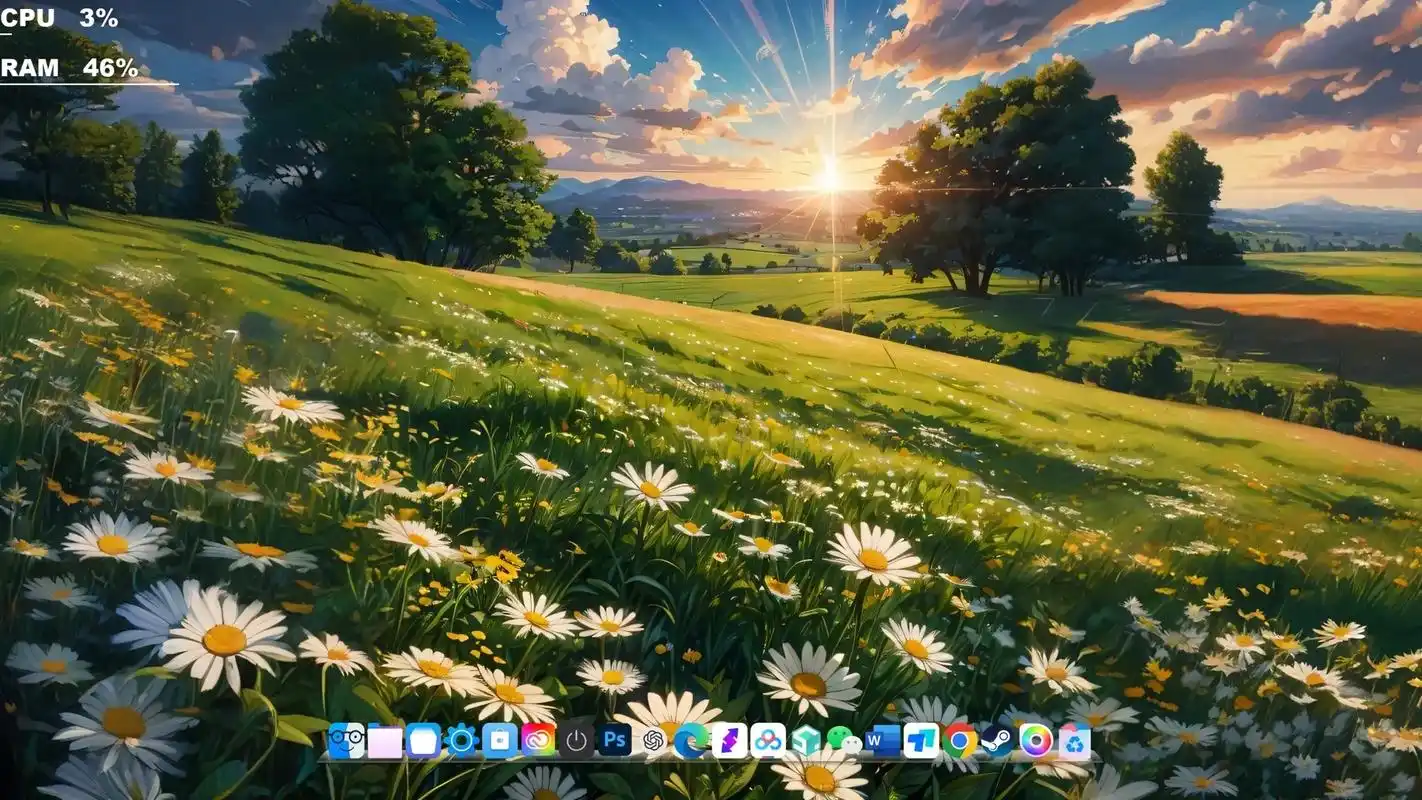
Task: Launch Microsoft Edge browser
Action: [x=691, y=741]
